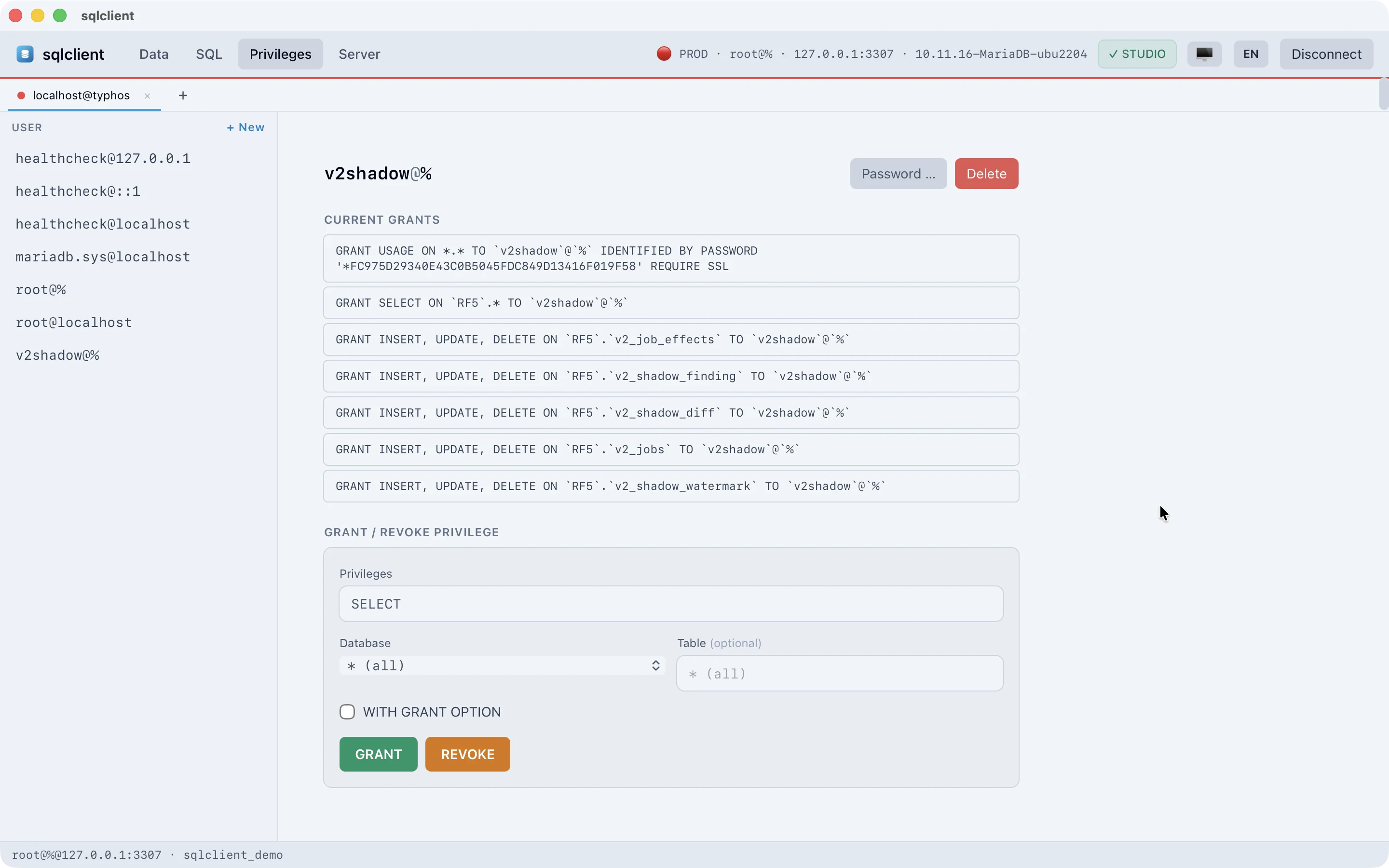Screen dimensions: 1389x868
Task: Toggle the monitor theme icon button
Action: coord(1204,54)
